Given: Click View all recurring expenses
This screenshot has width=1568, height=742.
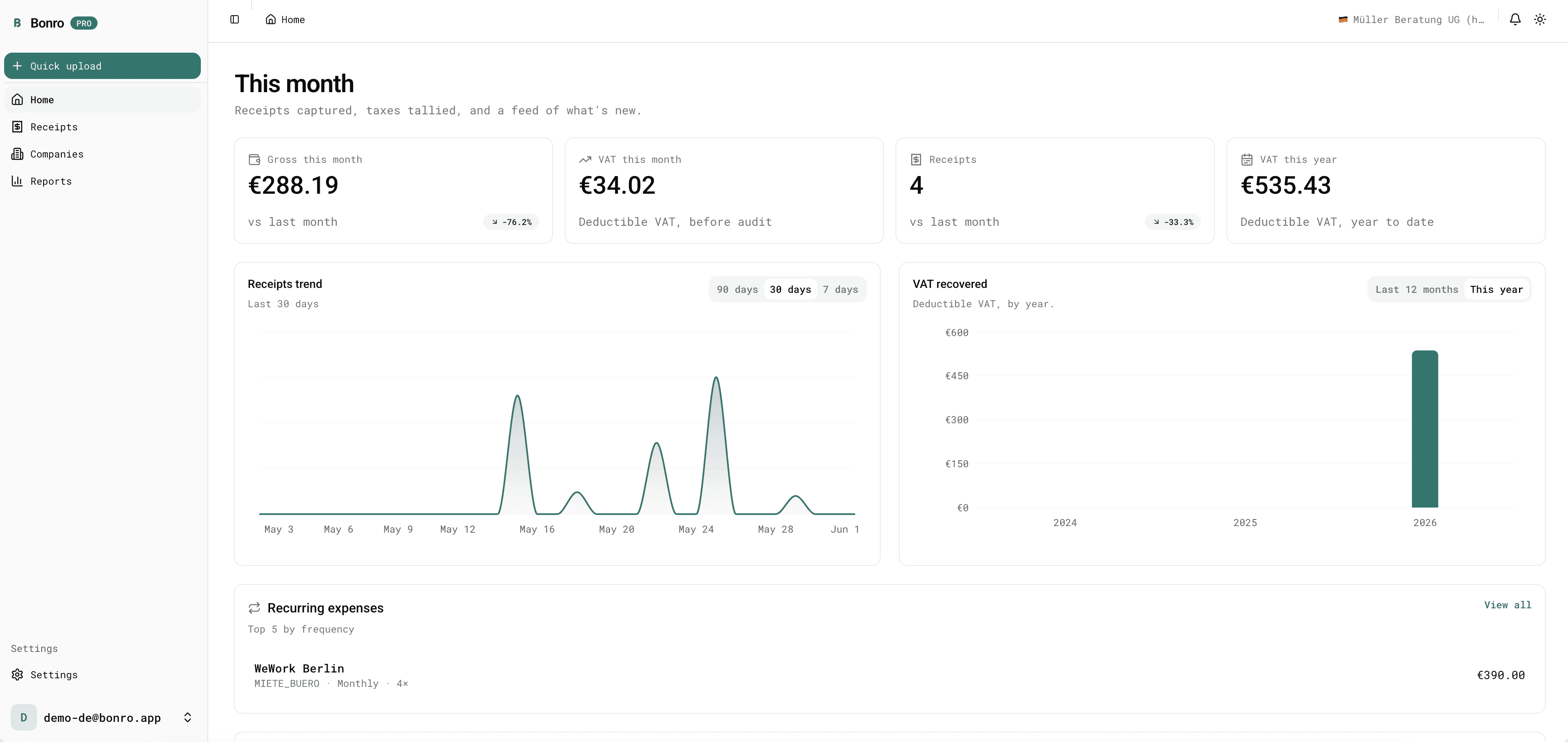Looking at the screenshot, I should [1507, 605].
